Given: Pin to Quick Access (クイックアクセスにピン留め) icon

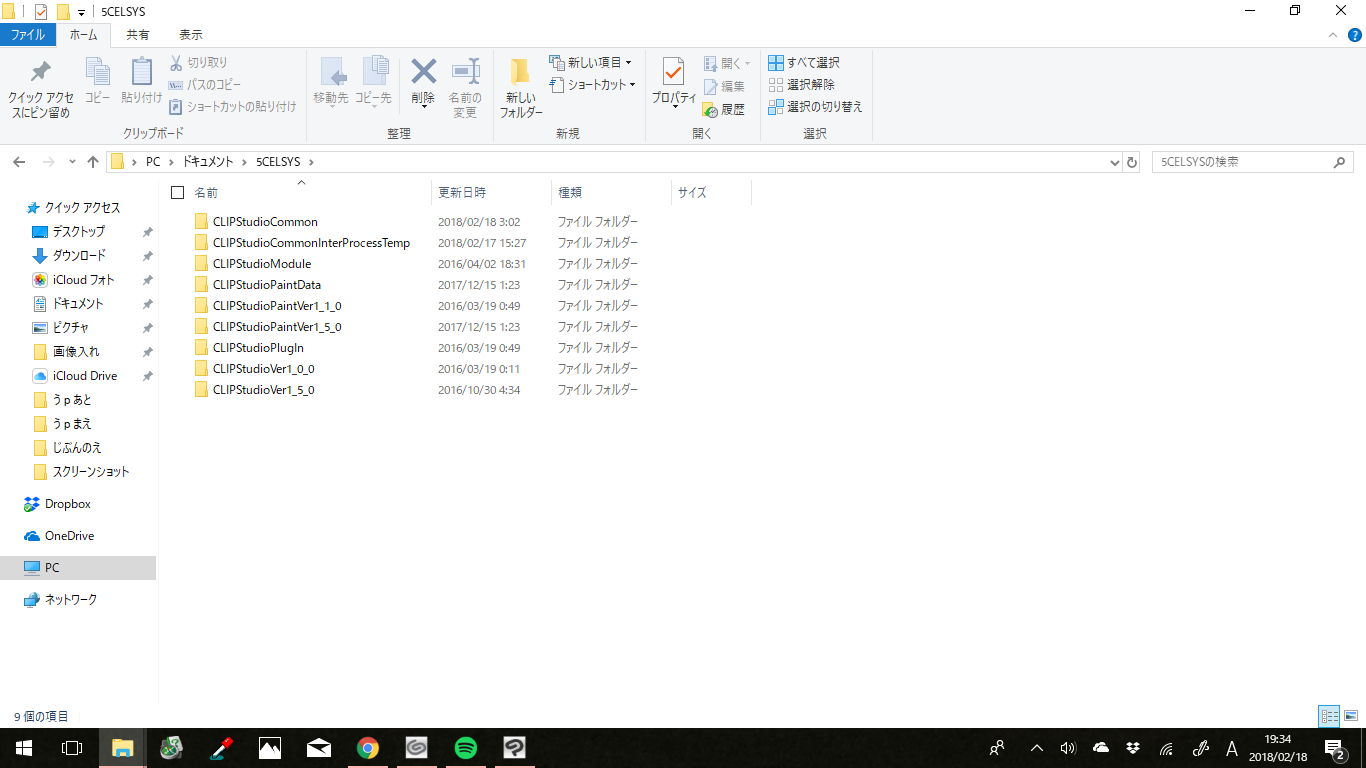Looking at the screenshot, I should [40, 73].
